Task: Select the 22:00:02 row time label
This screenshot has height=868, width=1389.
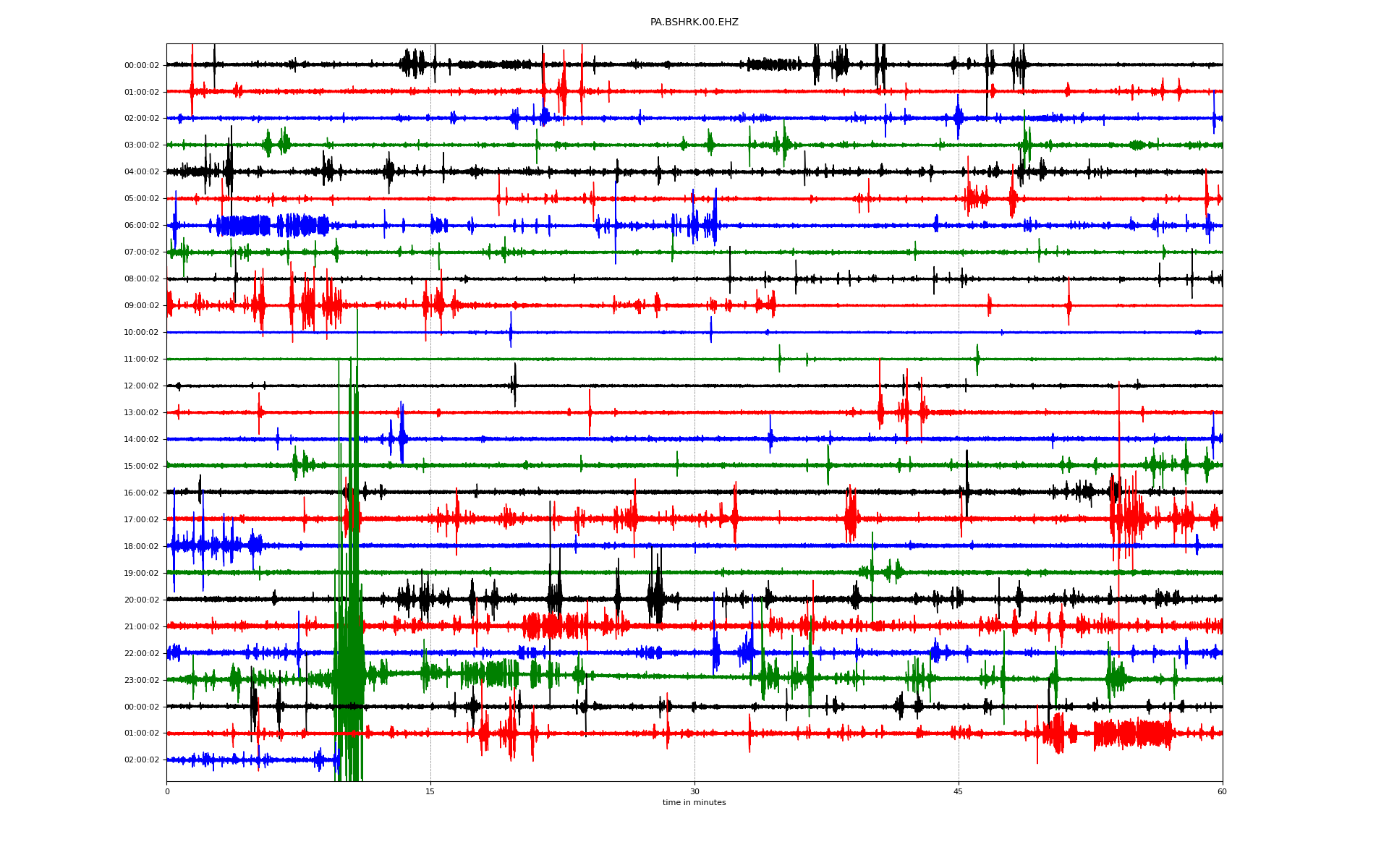Action: tap(142, 654)
